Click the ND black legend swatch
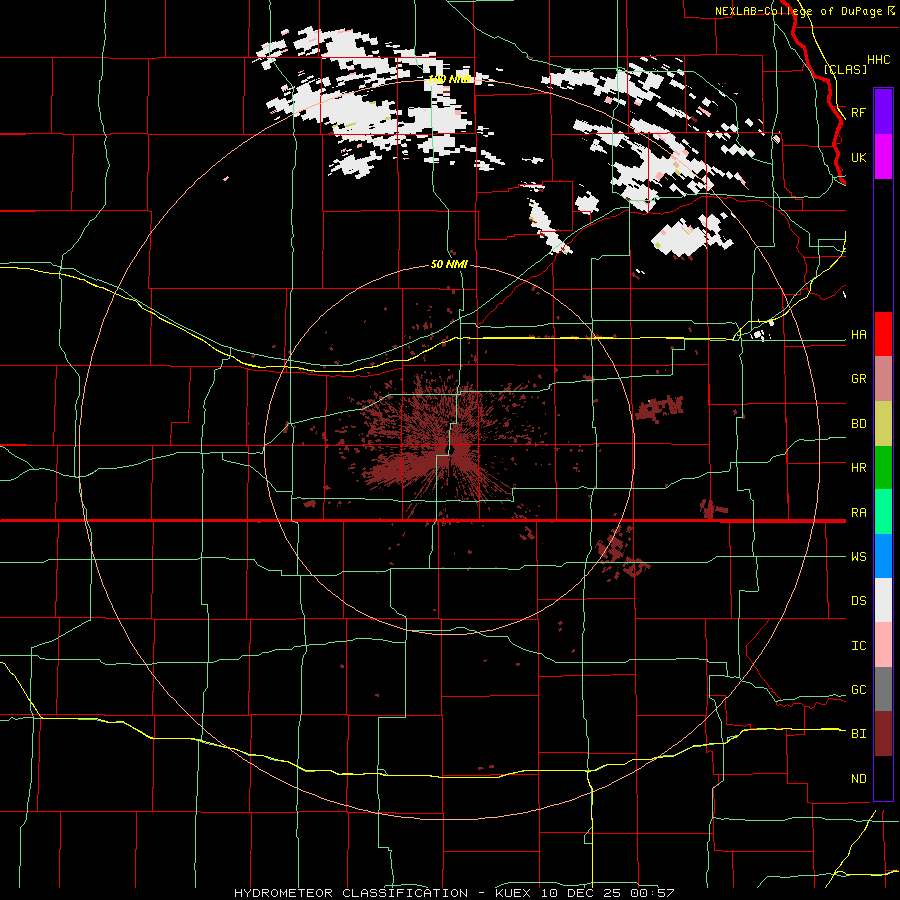Viewport: 900px width, 900px height. coord(883,778)
